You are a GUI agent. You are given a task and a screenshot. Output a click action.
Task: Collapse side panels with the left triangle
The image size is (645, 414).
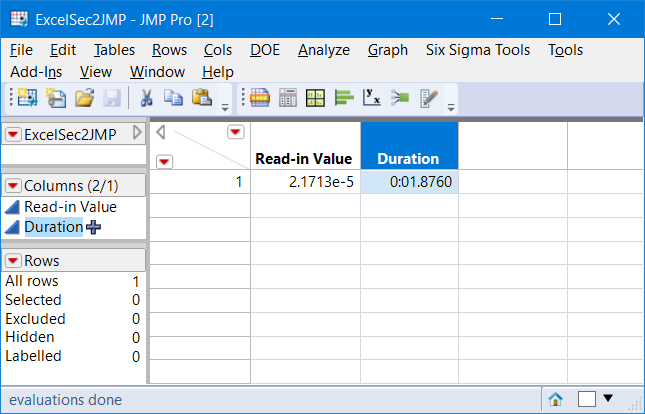tap(161, 133)
